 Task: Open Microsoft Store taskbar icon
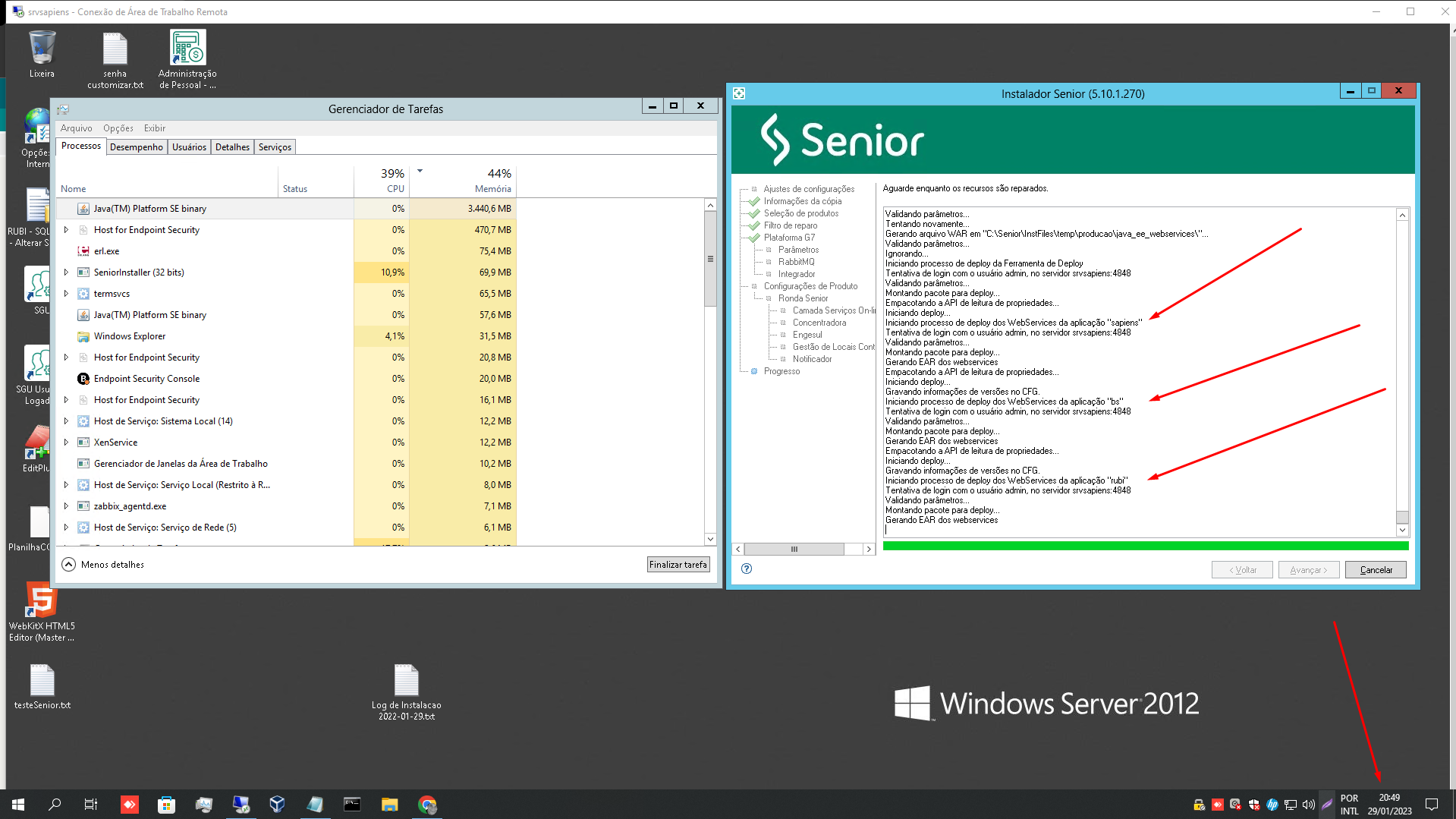pyautogui.click(x=166, y=805)
